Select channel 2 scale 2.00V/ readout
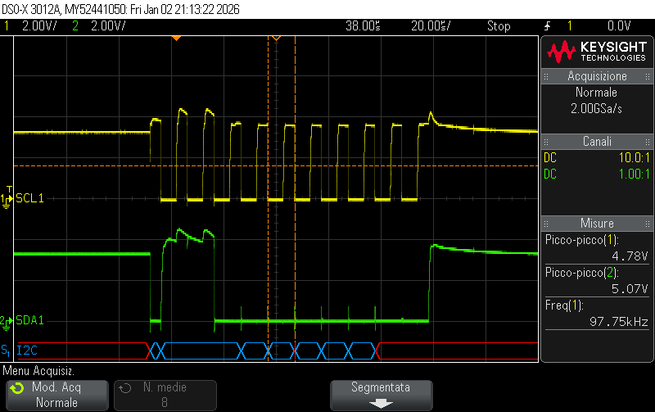Image resolution: width=655 pixels, height=412 pixels. (108, 26)
